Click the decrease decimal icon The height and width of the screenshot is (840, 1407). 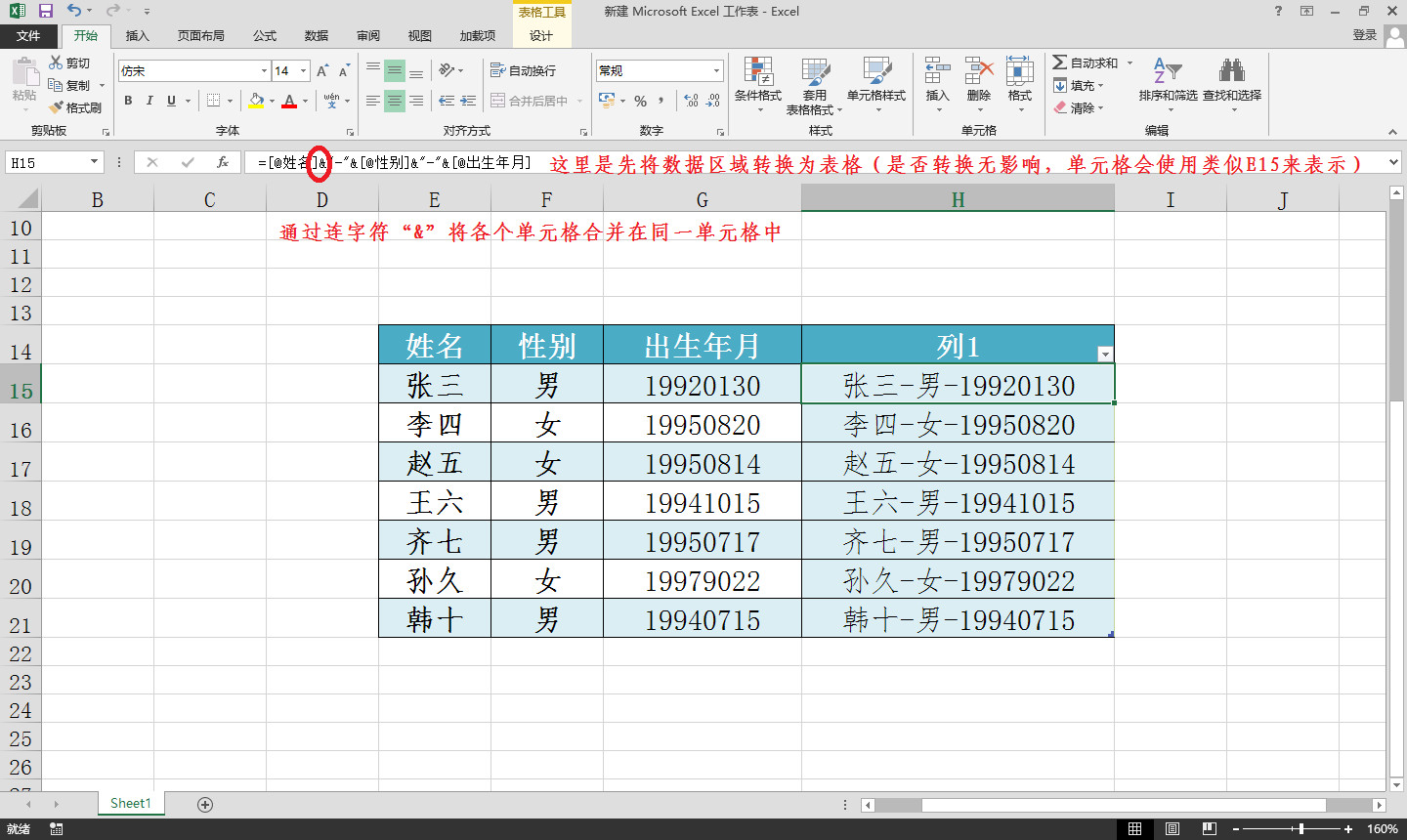pyautogui.click(x=713, y=101)
